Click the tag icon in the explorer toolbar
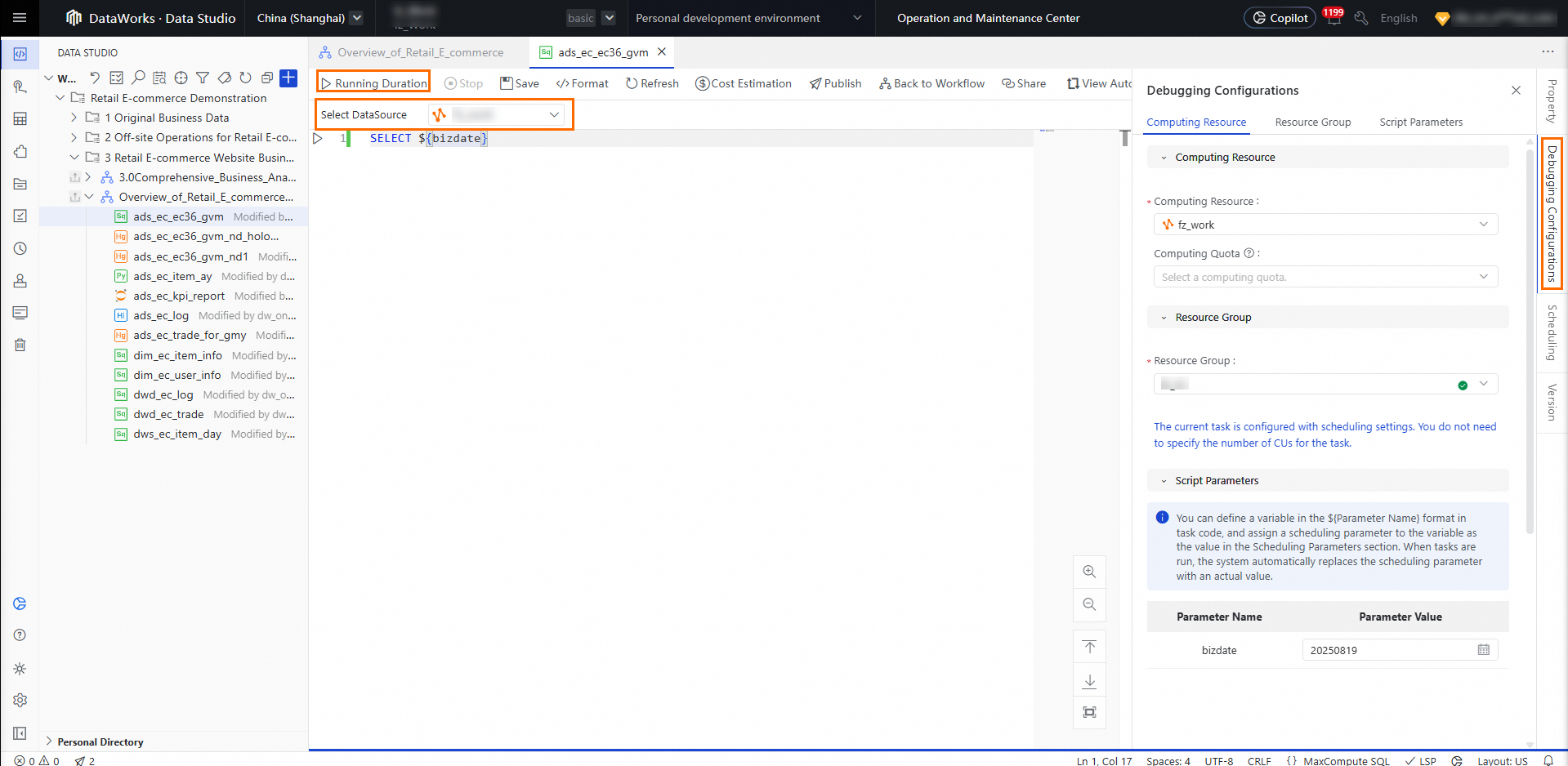Image resolution: width=1568 pixels, height=766 pixels. 224,78
